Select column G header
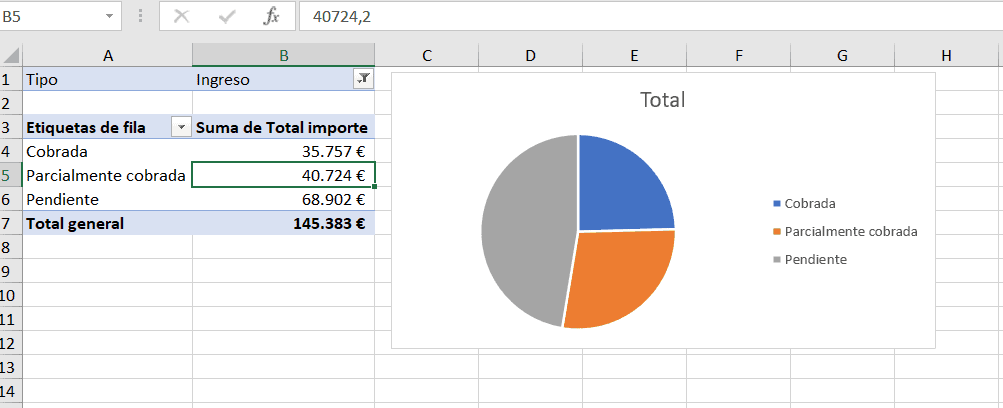 [842, 56]
